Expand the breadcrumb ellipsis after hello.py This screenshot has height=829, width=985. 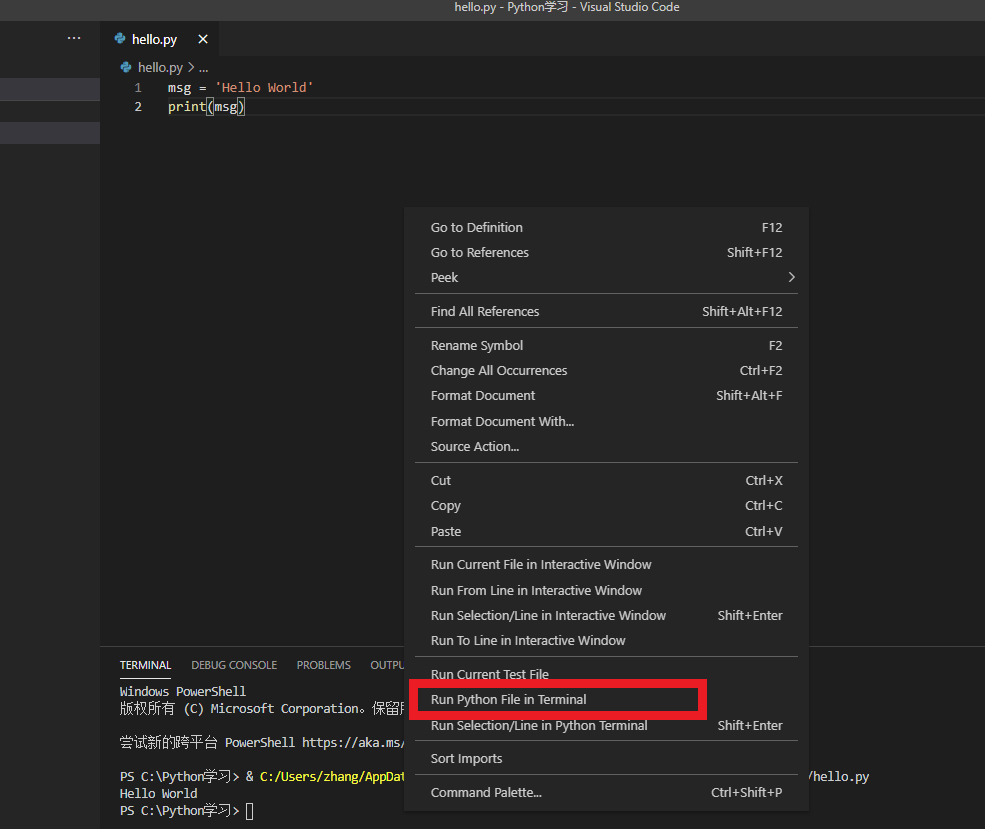pos(204,68)
